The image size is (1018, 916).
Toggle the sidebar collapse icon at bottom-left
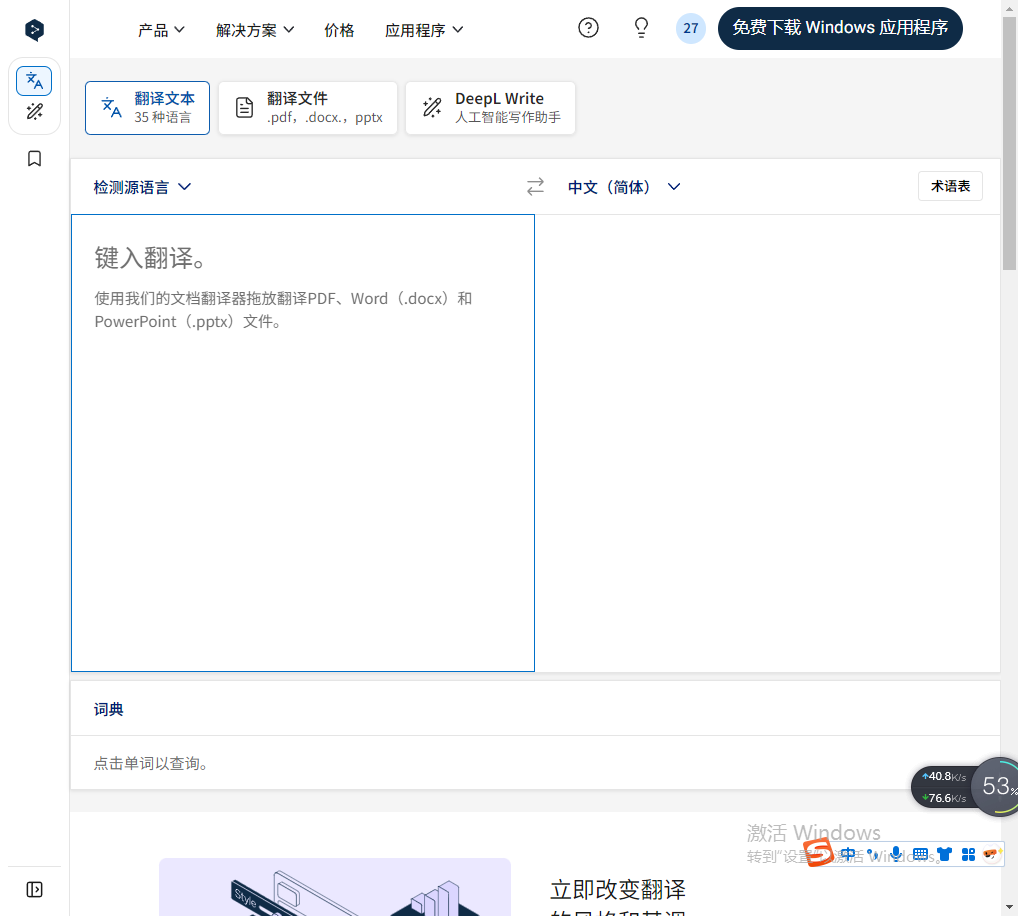coord(34,889)
